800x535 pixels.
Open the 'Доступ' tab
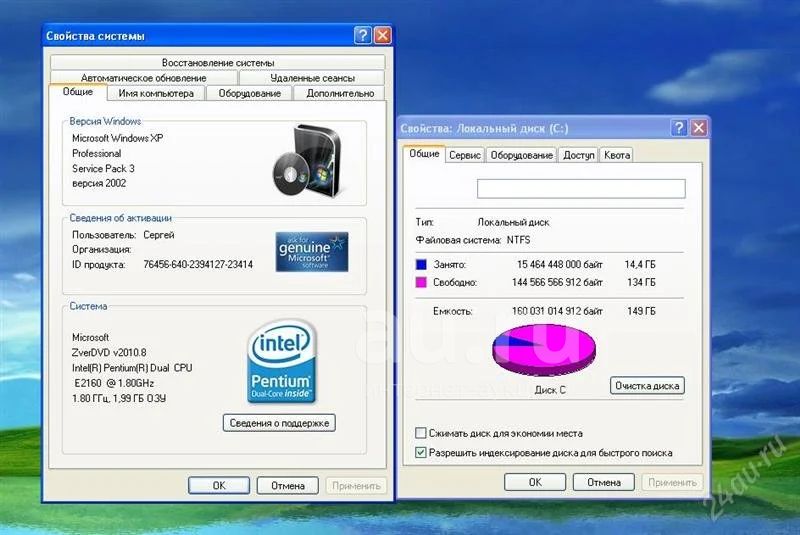tap(579, 155)
